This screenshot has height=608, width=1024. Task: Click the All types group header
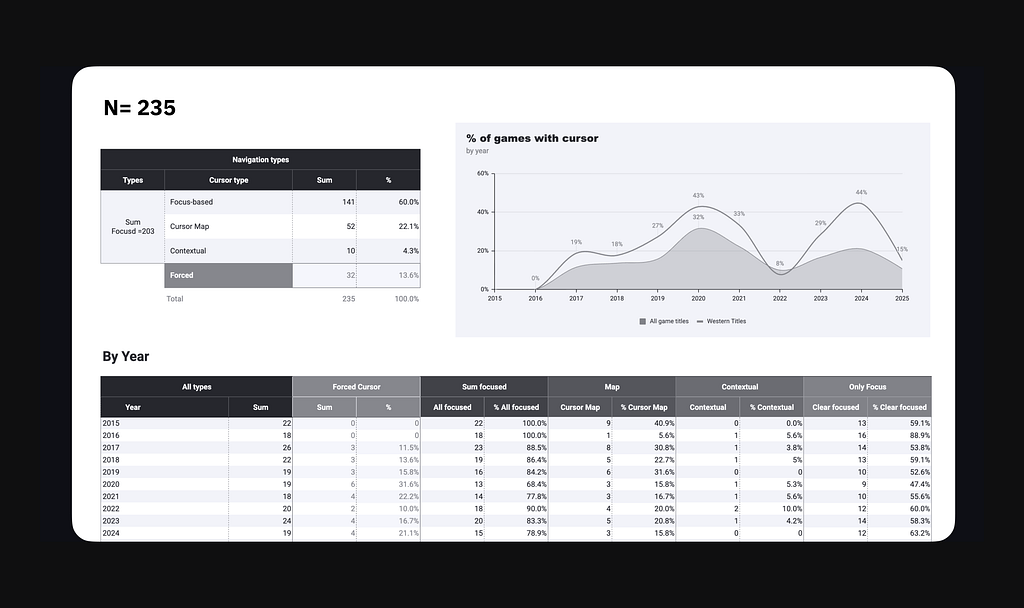(x=197, y=387)
